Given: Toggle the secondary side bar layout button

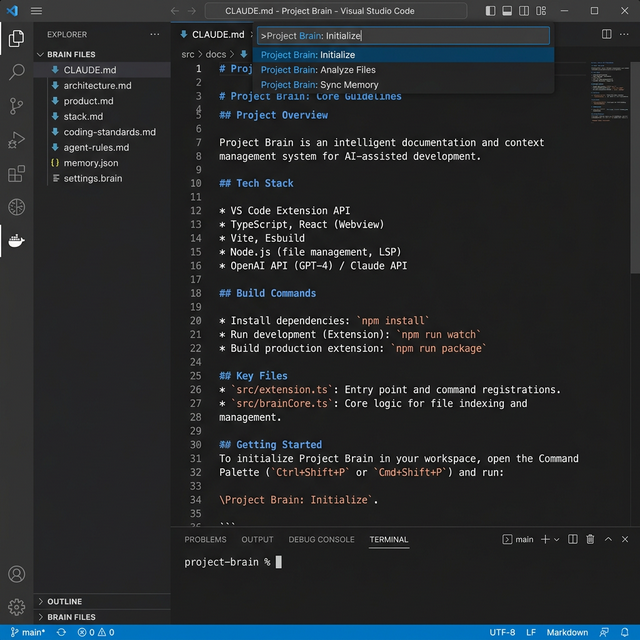Looking at the screenshot, I should 524,11.
